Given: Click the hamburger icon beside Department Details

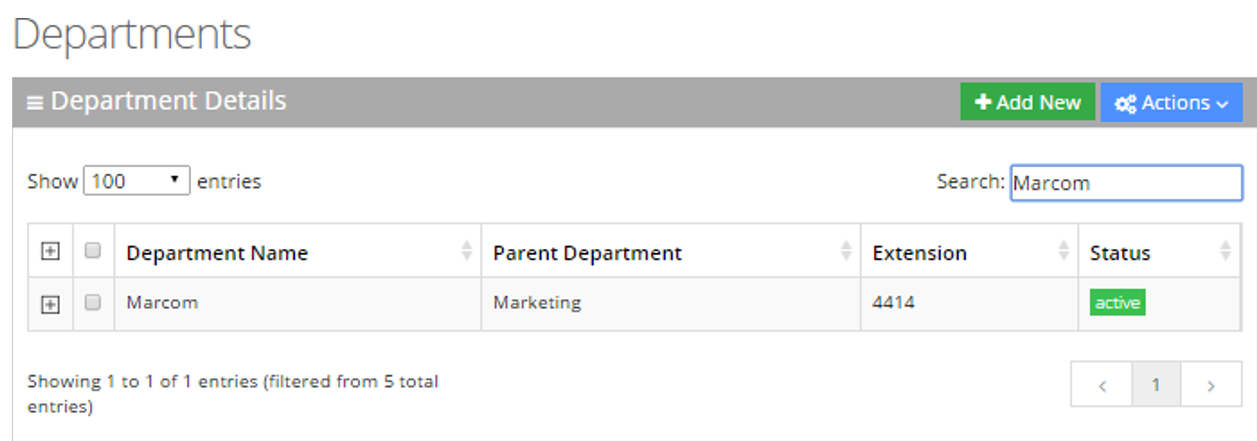Looking at the screenshot, I should 35,103.
